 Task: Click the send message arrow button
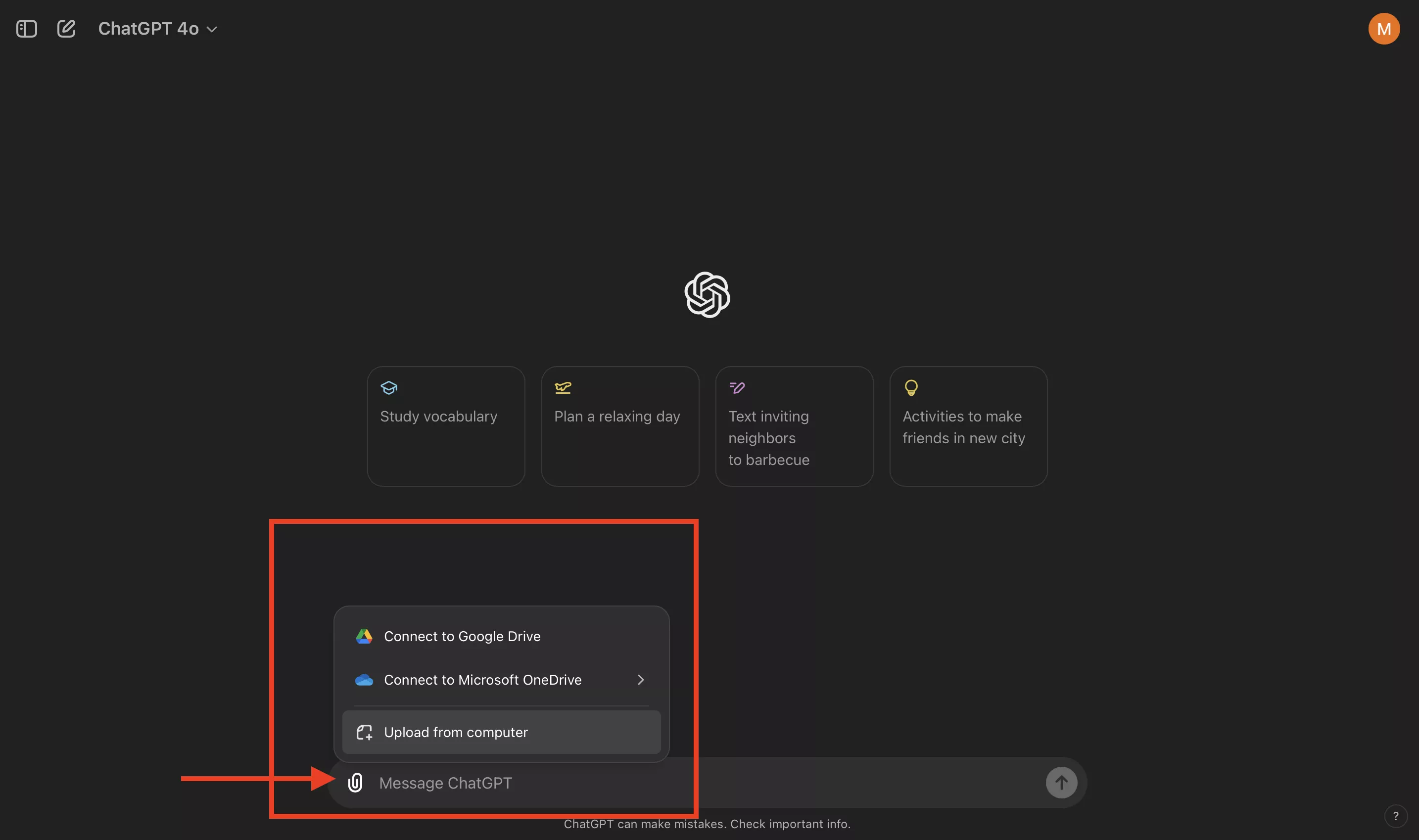click(x=1061, y=782)
